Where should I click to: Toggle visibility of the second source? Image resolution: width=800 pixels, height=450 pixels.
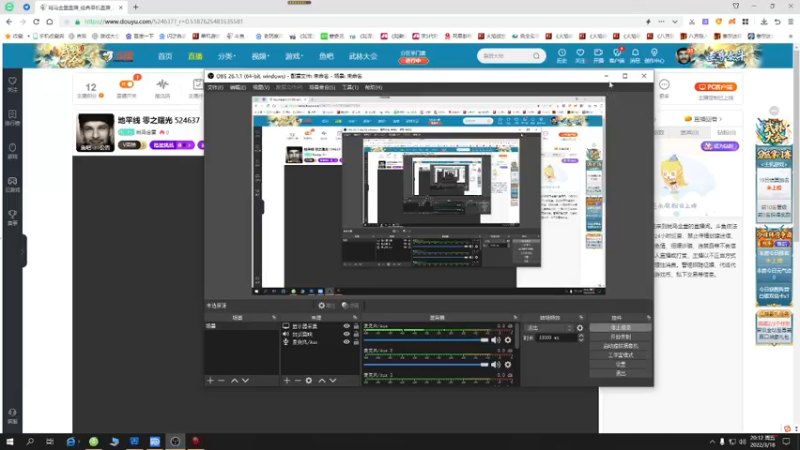[x=346, y=334]
